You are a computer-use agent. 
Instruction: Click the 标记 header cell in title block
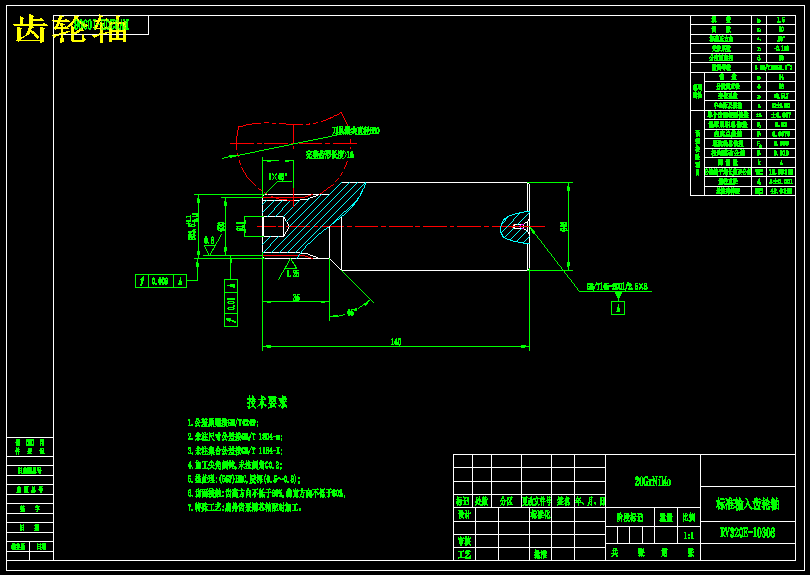point(463,501)
